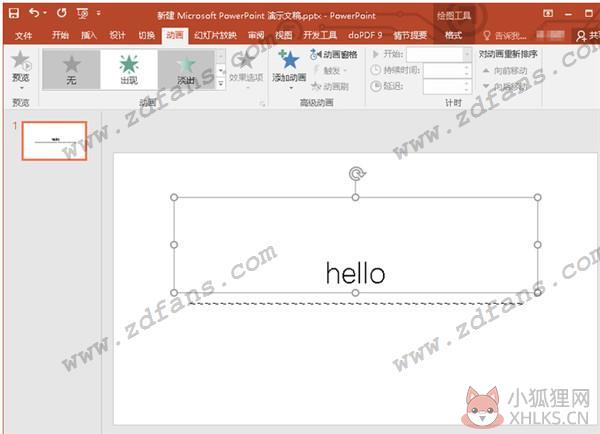600x434 pixels.
Task: Expand the 添加动画 dropdown arrow
Action: click(x=291, y=88)
